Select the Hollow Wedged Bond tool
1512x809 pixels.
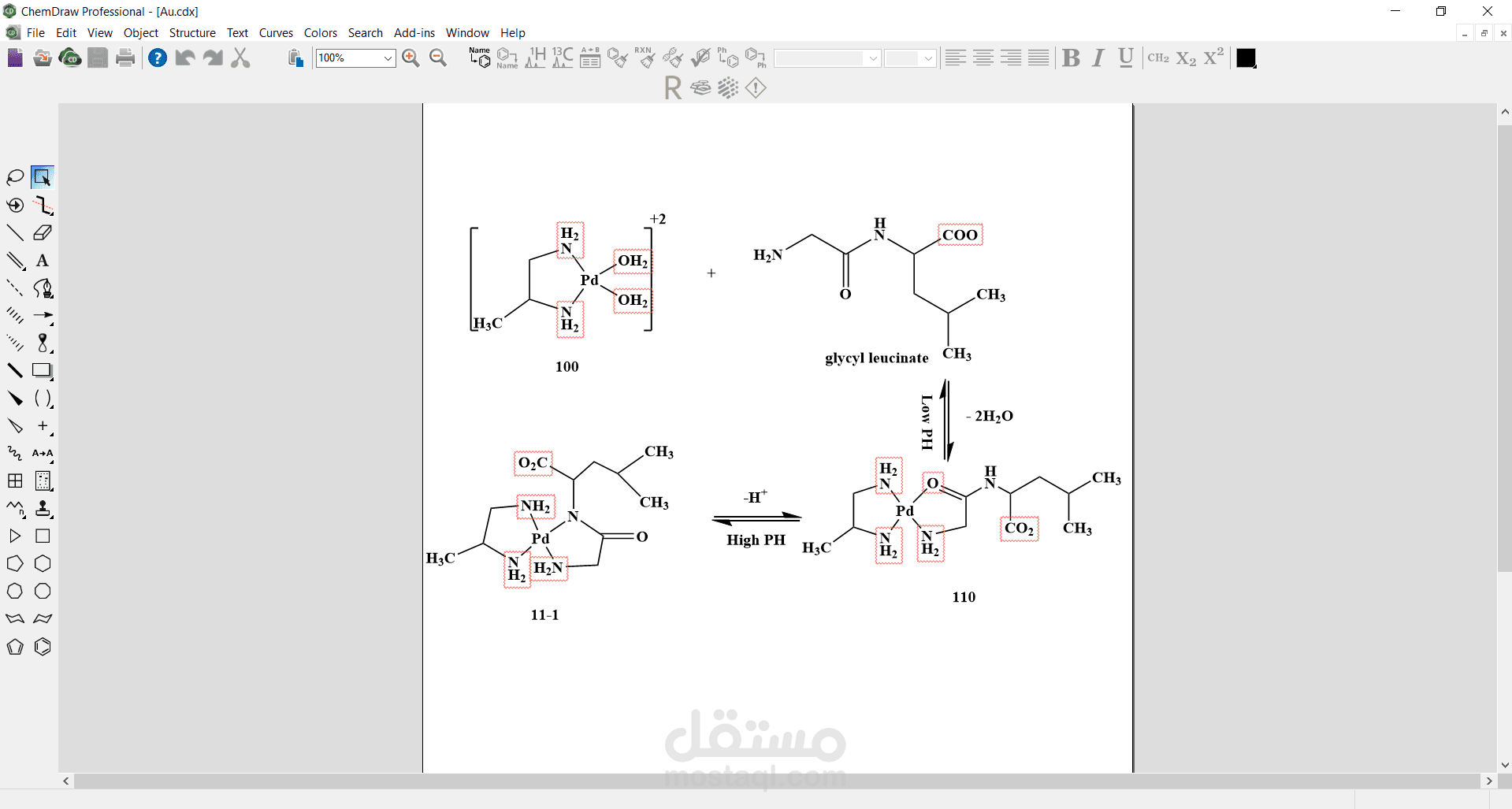pyautogui.click(x=15, y=426)
